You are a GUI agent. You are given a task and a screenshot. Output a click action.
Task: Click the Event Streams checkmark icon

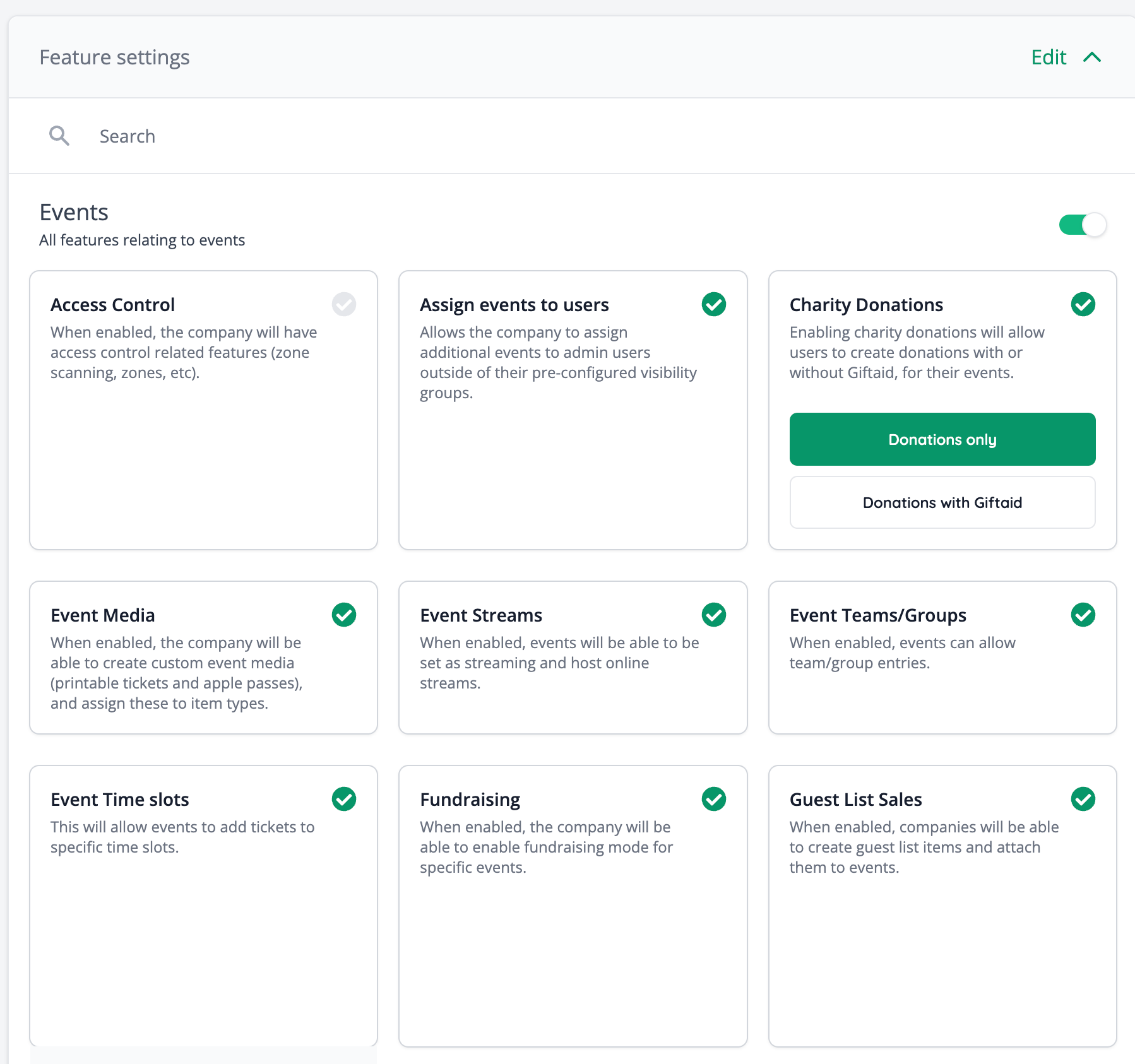click(x=713, y=615)
